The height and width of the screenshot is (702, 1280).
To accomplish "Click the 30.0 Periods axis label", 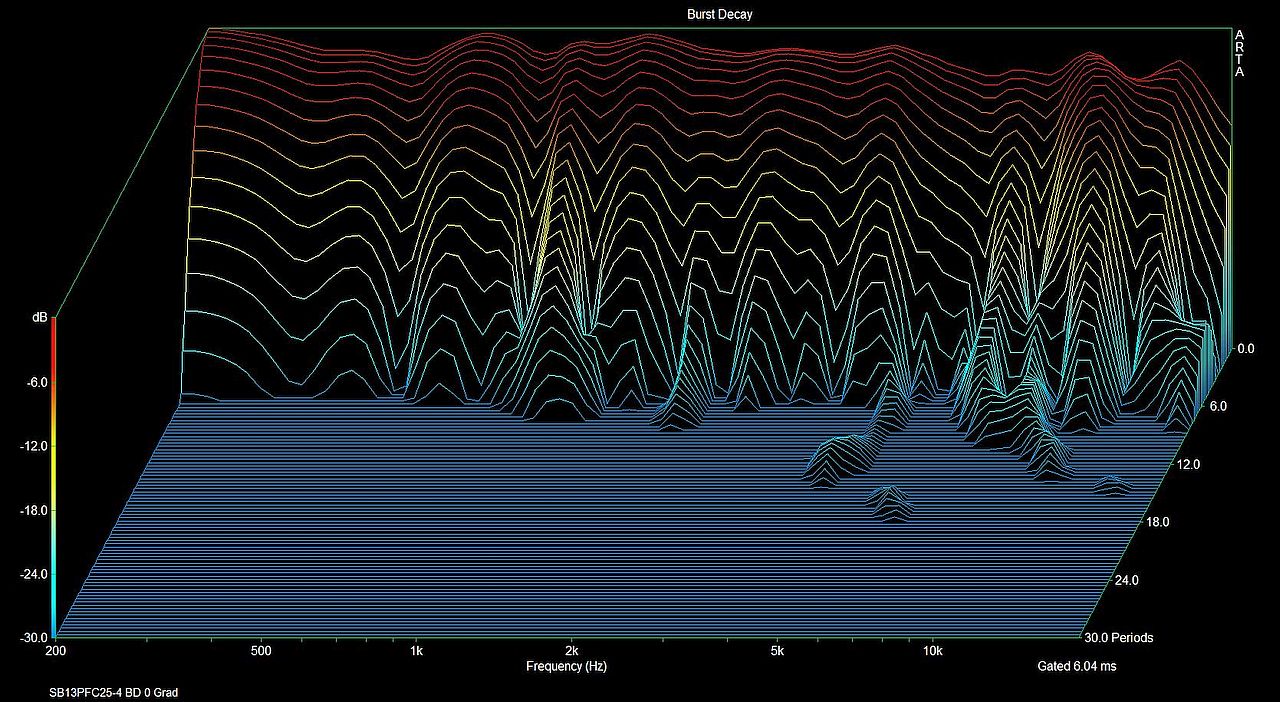I will [x=1119, y=638].
